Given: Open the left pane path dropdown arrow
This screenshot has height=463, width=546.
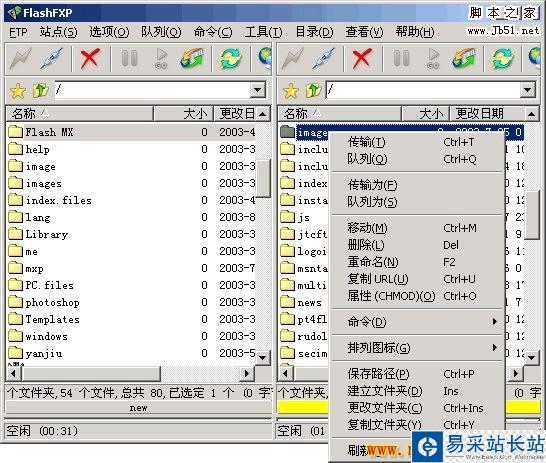Looking at the screenshot, I should tap(258, 90).
